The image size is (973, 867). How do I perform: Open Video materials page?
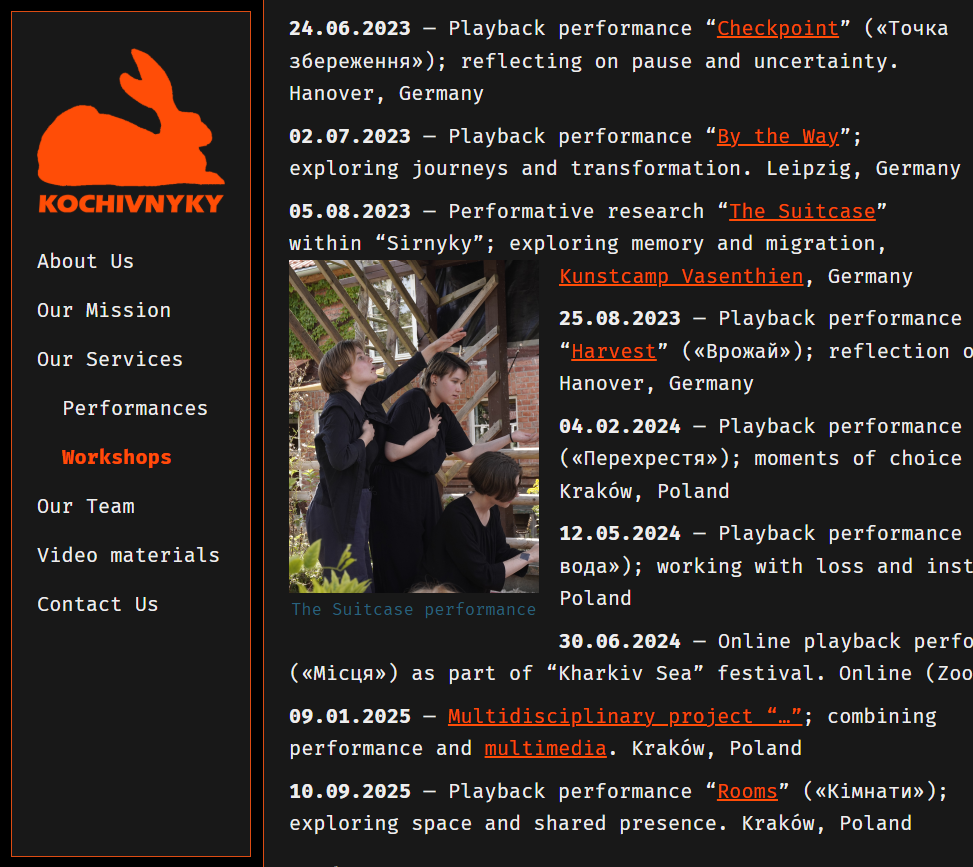(x=128, y=555)
